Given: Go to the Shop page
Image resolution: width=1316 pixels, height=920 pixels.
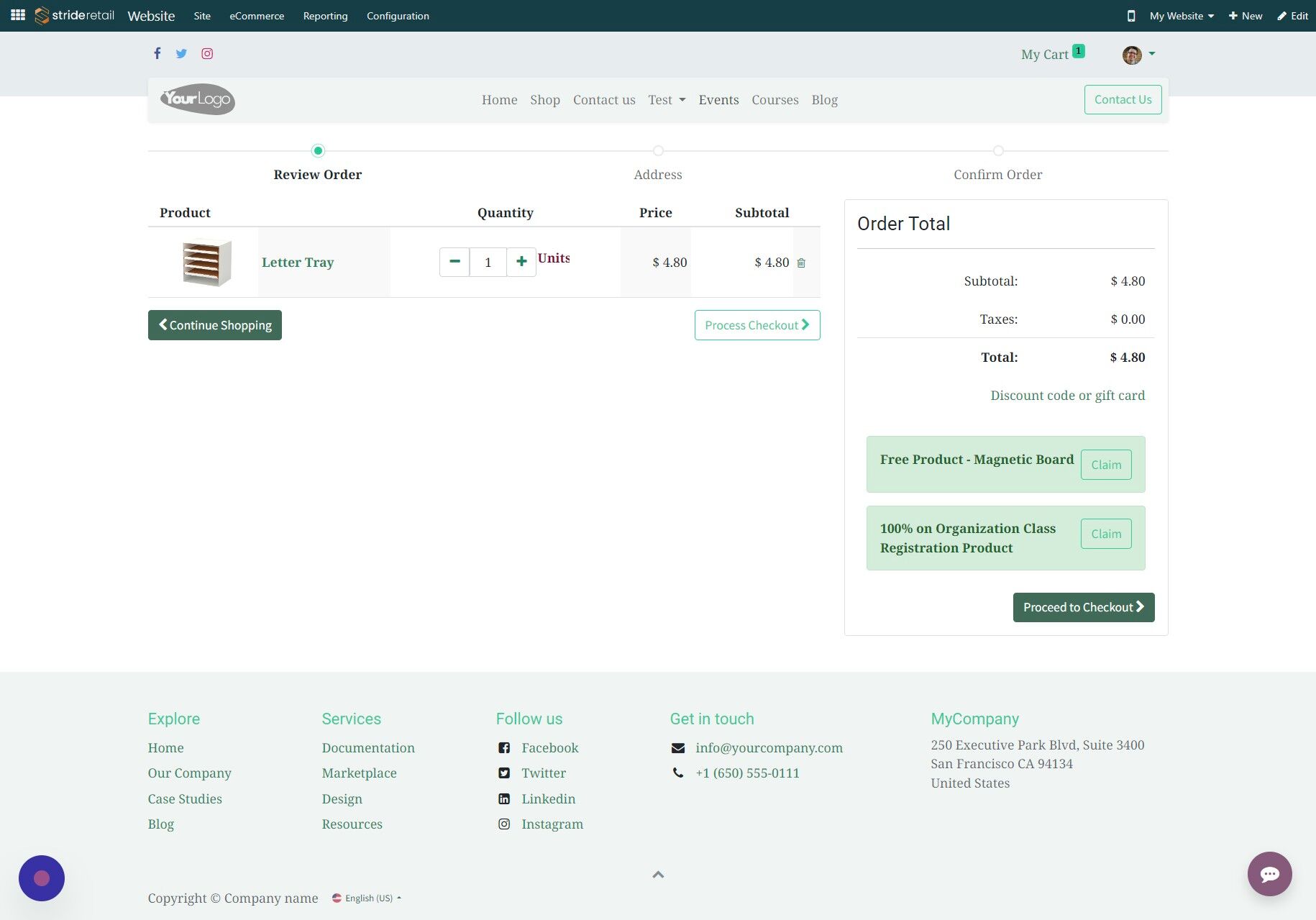Looking at the screenshot, I should pos(545,100).
